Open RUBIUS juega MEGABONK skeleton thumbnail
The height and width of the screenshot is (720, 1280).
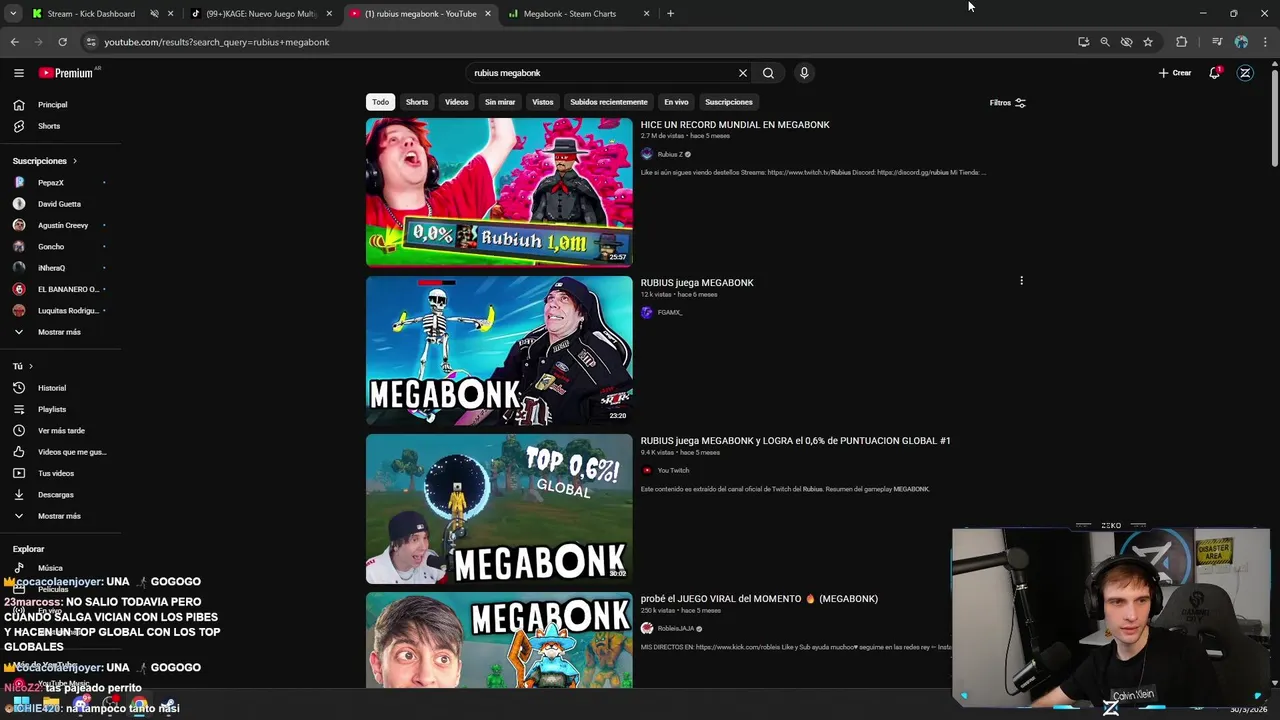coord(499,351)
